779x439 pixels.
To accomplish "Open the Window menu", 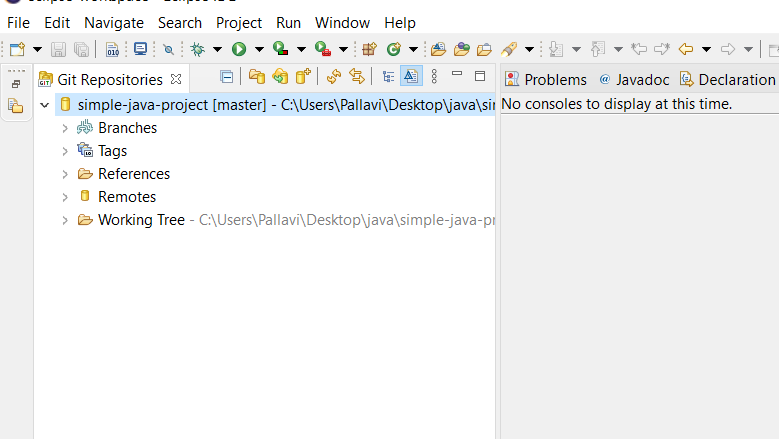I will pos(342,23).
